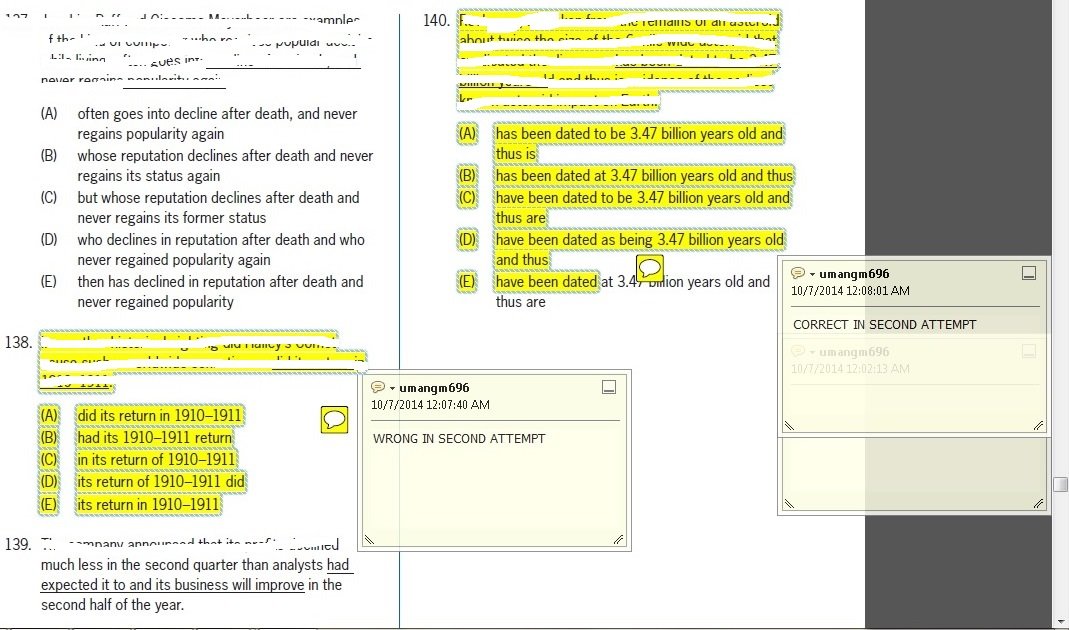Click the vertical scrollbar thumb
The width and height of the screenshot is (1069, 630).
tap(1060, 485)
